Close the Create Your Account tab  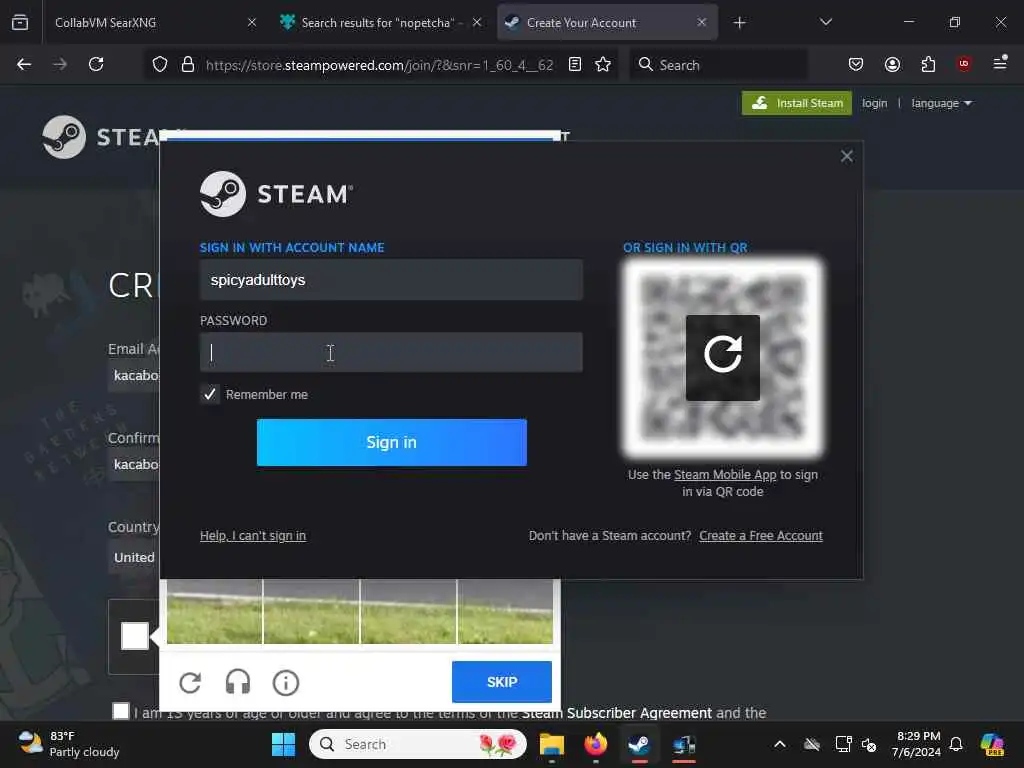[x=701, y=22]
